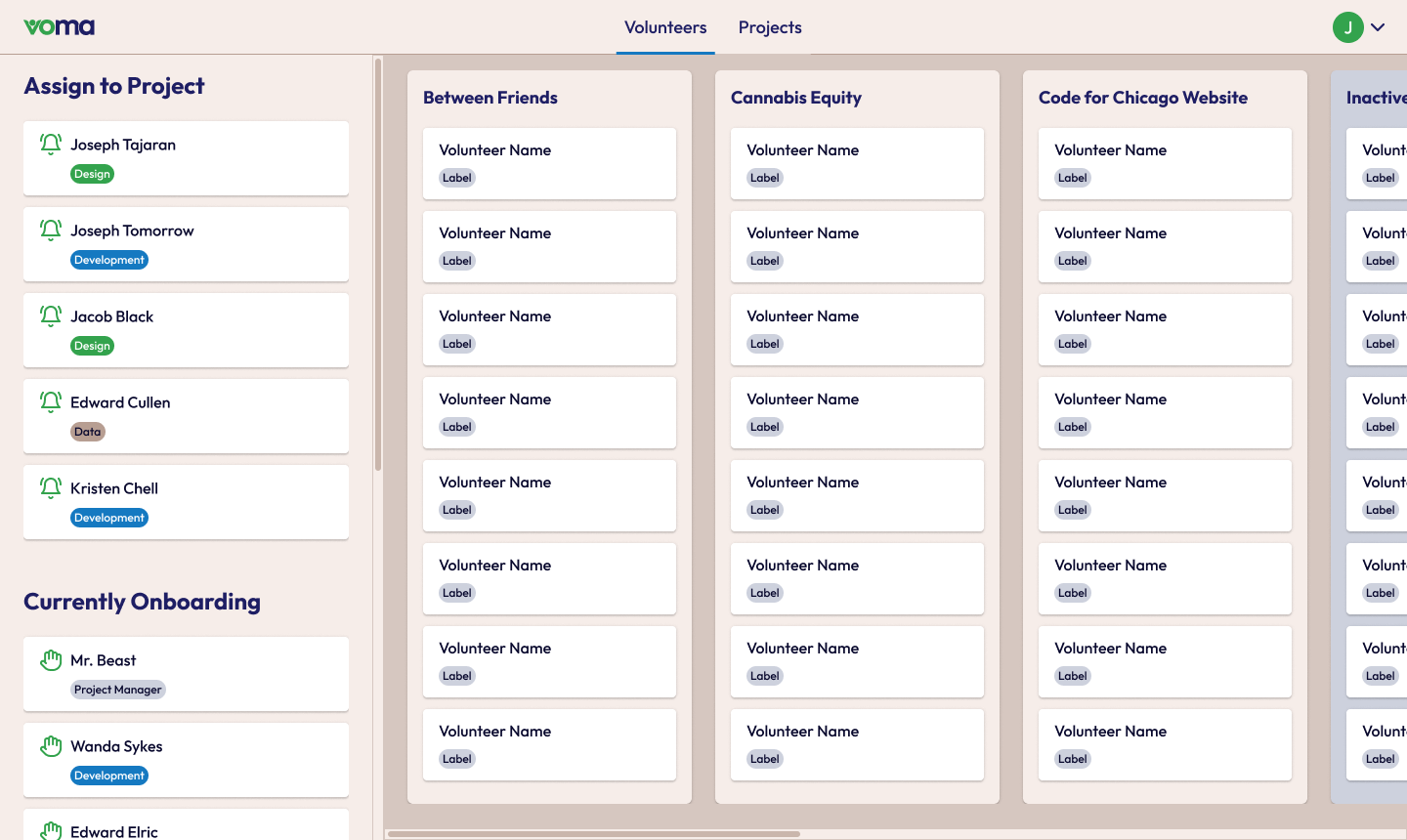This screenshot has width=1407, height=840.
Task: Click the Currently Onboarding heading
Action: 142,602
